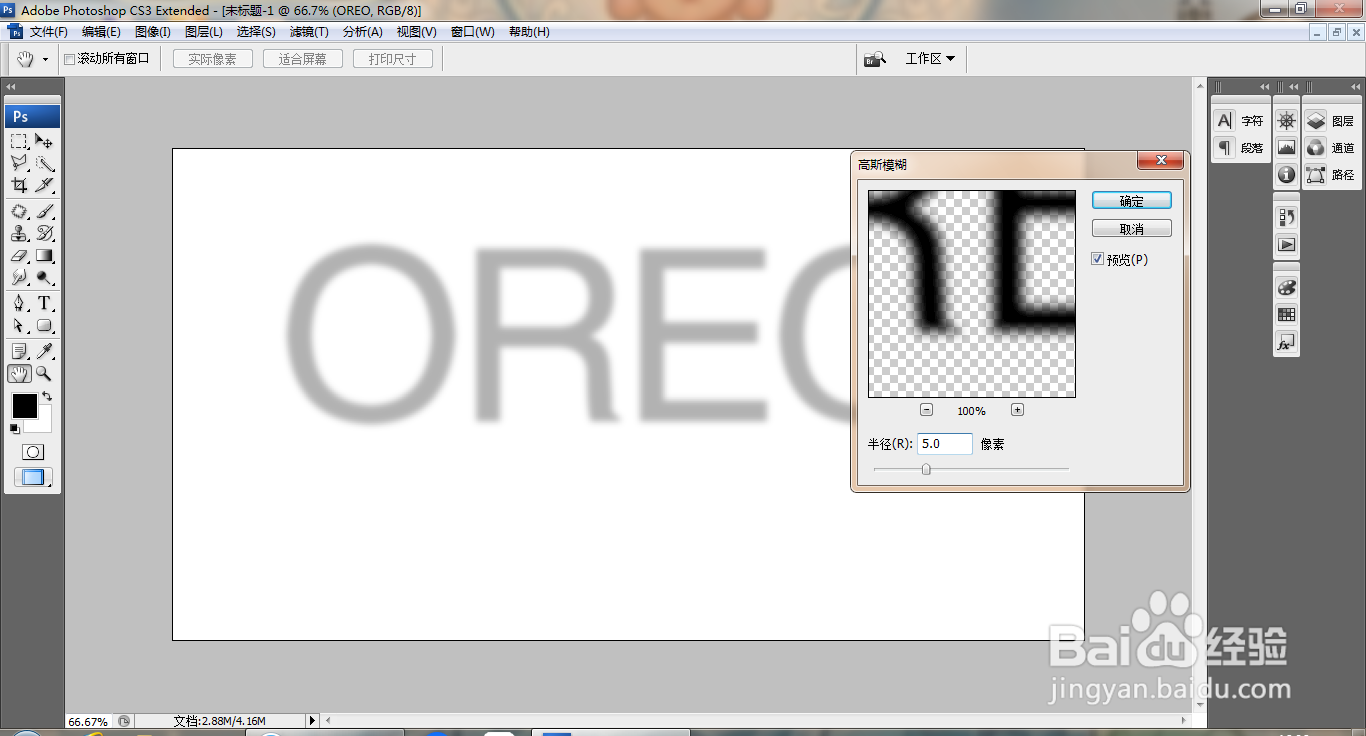1366x736 pixels.
Task: Select the Move tool
Action: (44, 141)
